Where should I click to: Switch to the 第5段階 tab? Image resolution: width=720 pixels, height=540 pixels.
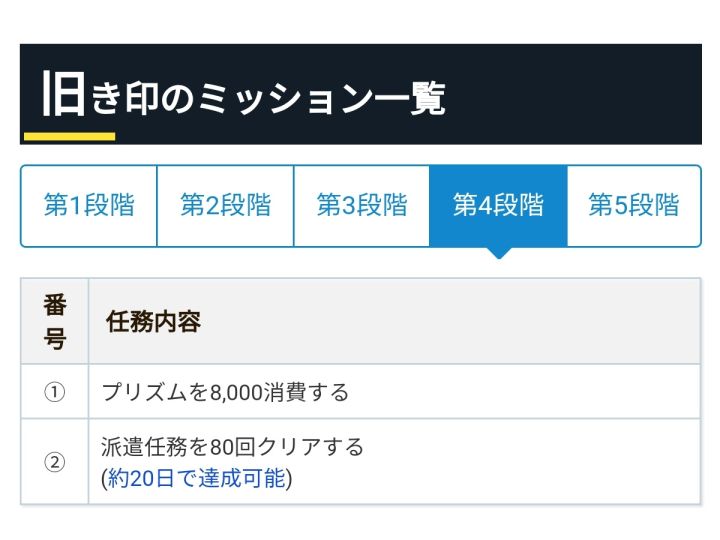point(634,206)
